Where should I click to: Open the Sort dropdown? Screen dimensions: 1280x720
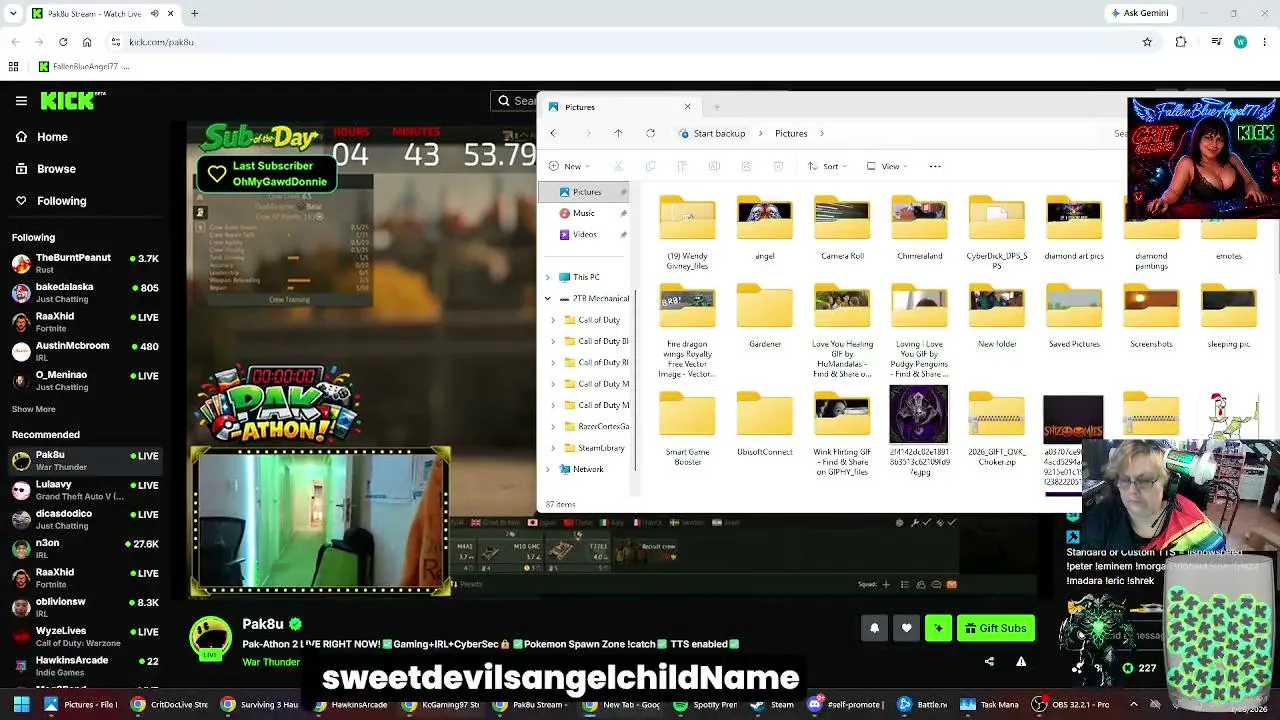click(x=826, y=166)
